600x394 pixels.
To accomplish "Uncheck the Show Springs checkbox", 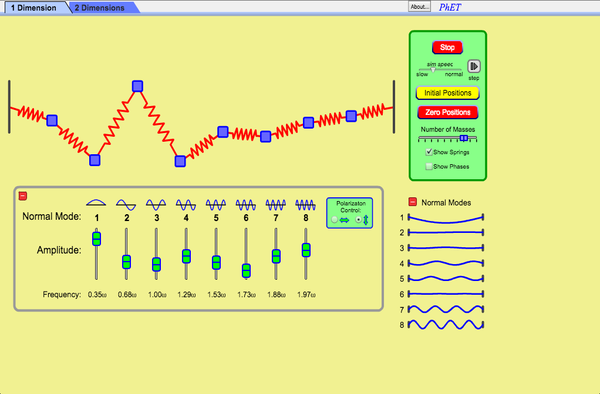I will [429, 152].
